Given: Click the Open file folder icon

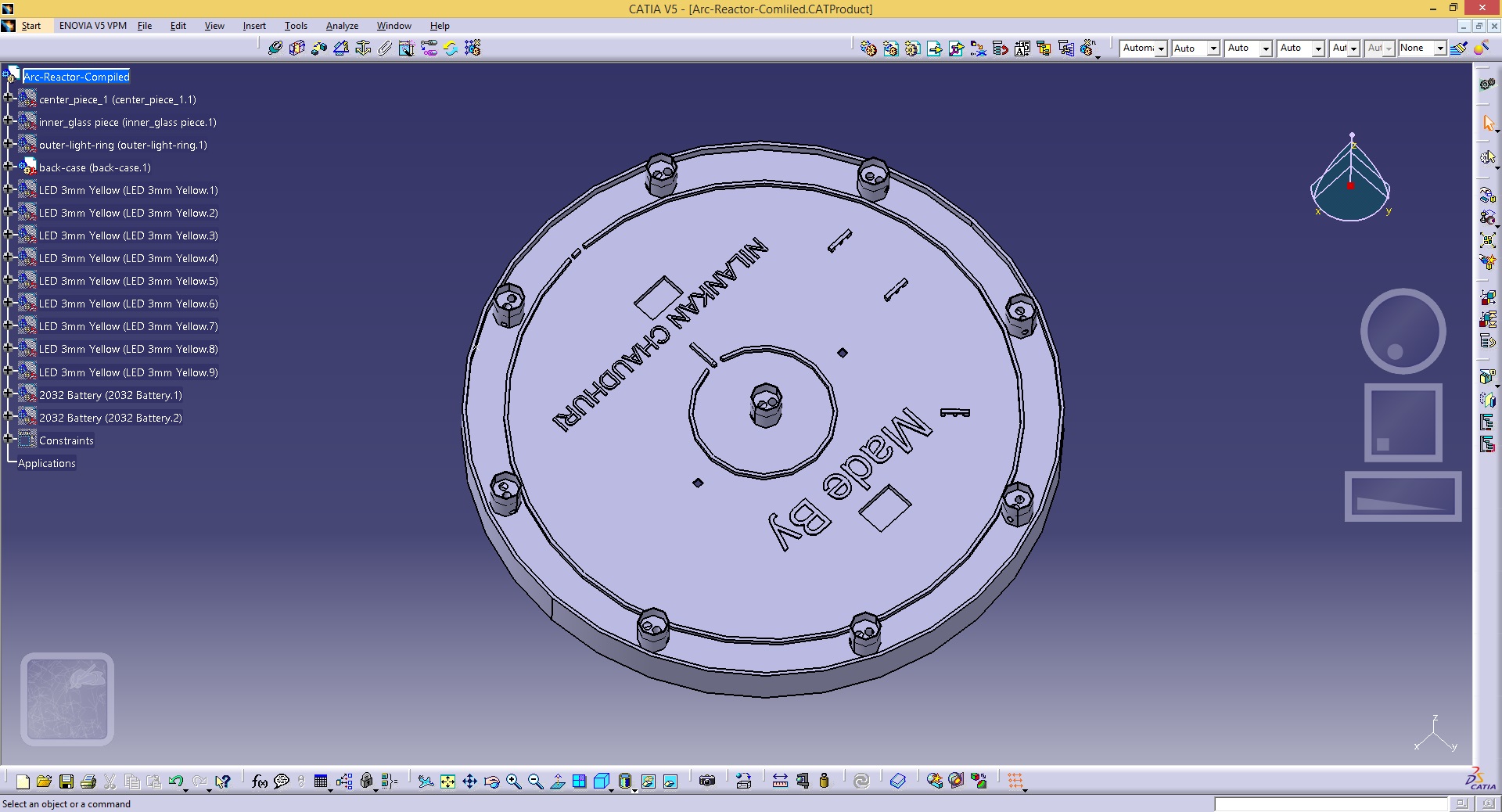Looking at the screenshot, I should pos(45,781).
